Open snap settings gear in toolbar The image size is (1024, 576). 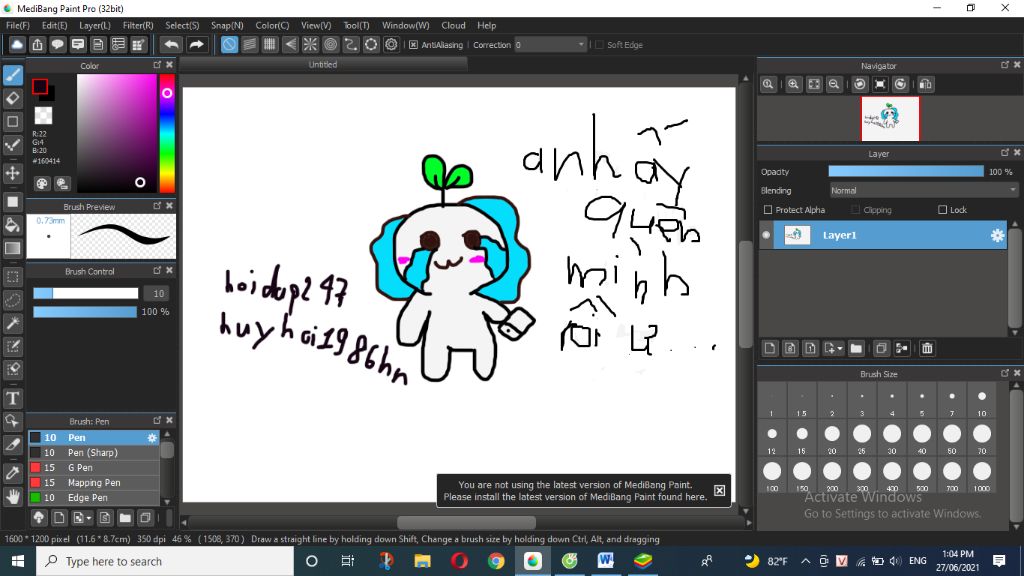coord(391,44)
